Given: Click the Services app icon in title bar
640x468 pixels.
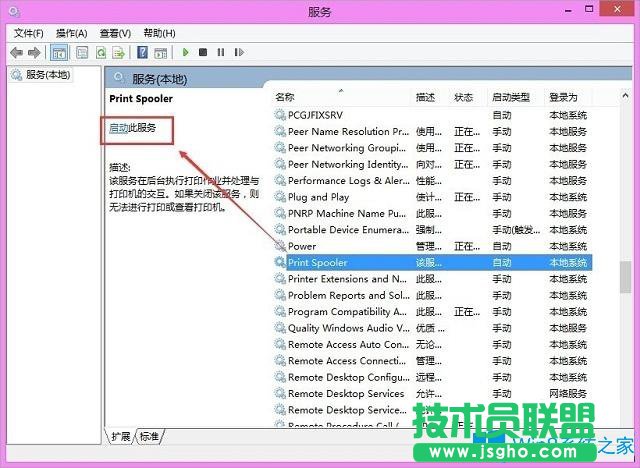Looking at the screenshot, I should pos(14,11).
